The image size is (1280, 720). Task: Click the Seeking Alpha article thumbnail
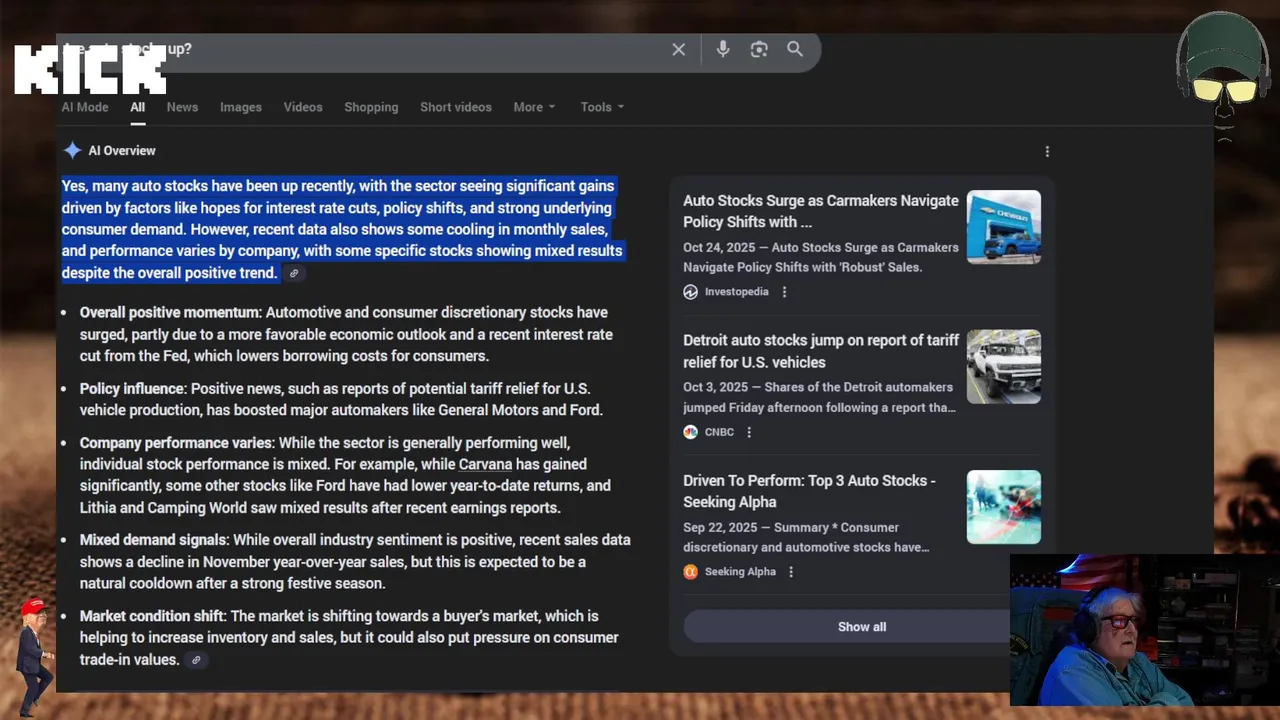[x=1003, y=507]
